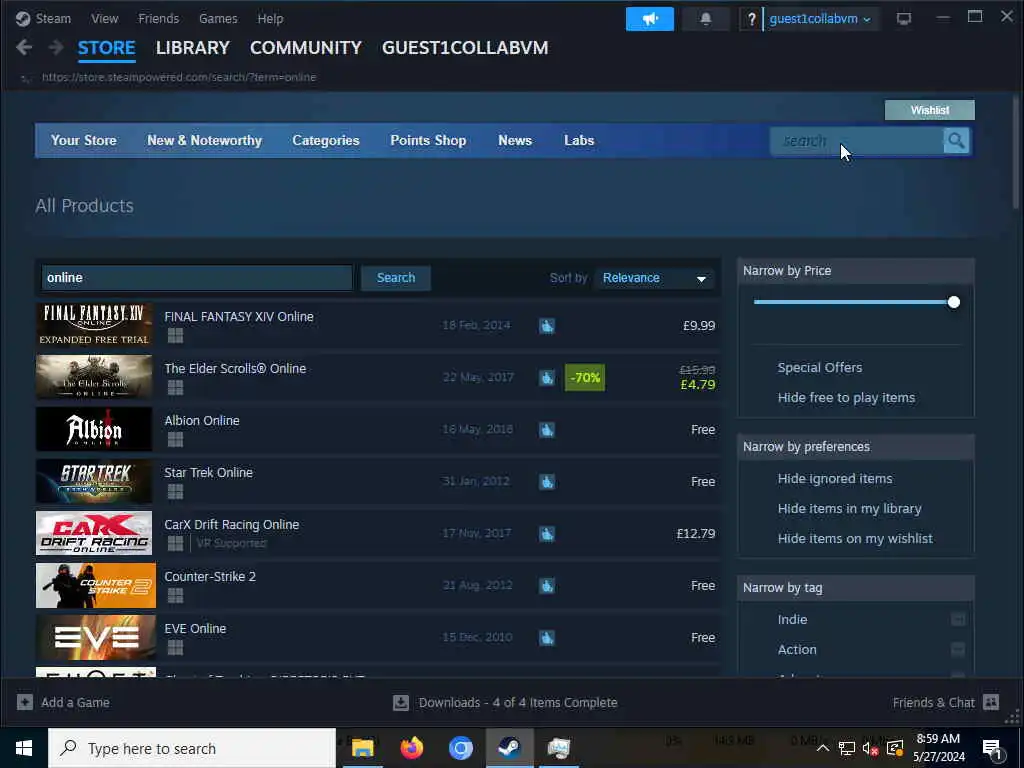Image resolution: width=1024 pixels, height=768 pixels.
Task: Switch to the COMMUNITY tab
Action: tap(306, 48)
